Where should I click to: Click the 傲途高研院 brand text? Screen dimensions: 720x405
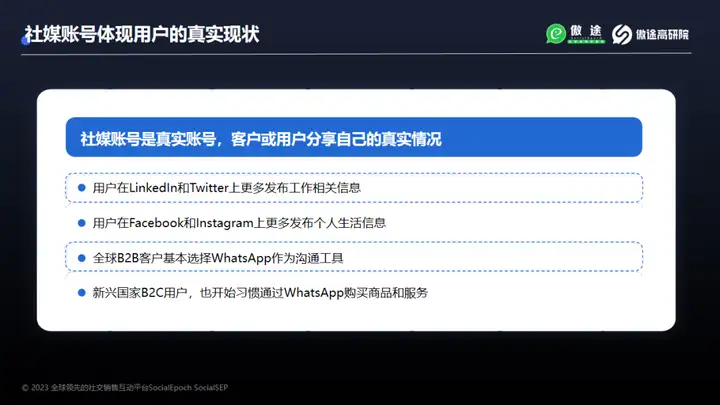click(x=662, y=34)
